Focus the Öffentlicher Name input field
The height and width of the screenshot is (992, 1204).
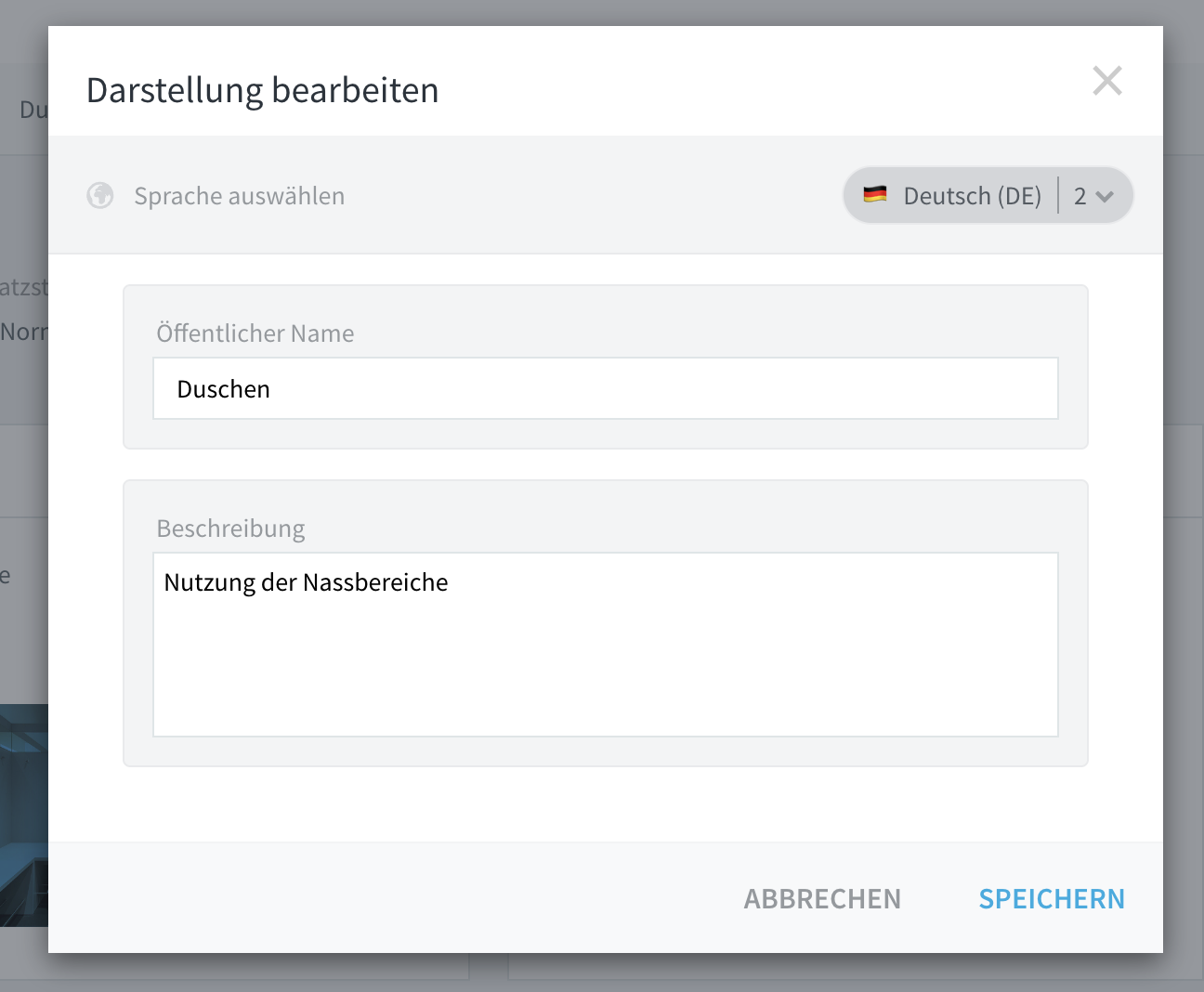[606, 388]
